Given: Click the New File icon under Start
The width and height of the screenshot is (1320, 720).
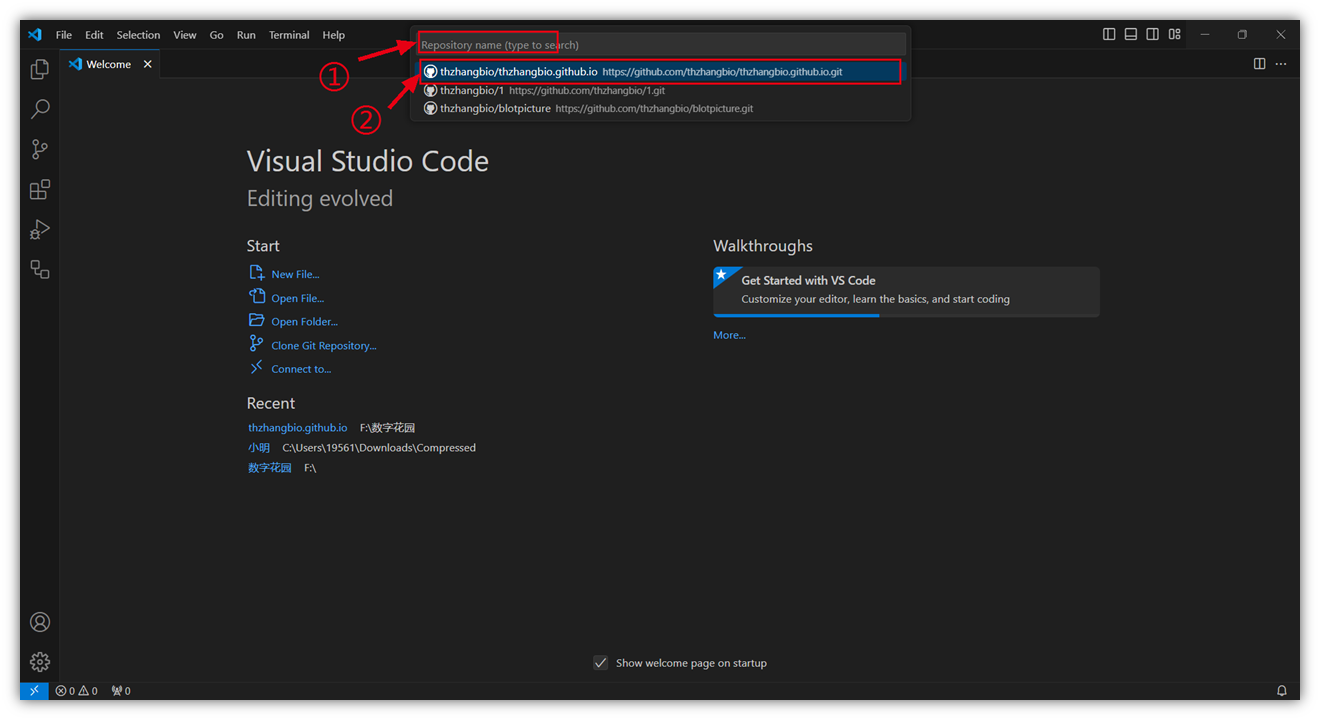Looking at the screenshot, I should pyautogui.click(x=256, y=273).
